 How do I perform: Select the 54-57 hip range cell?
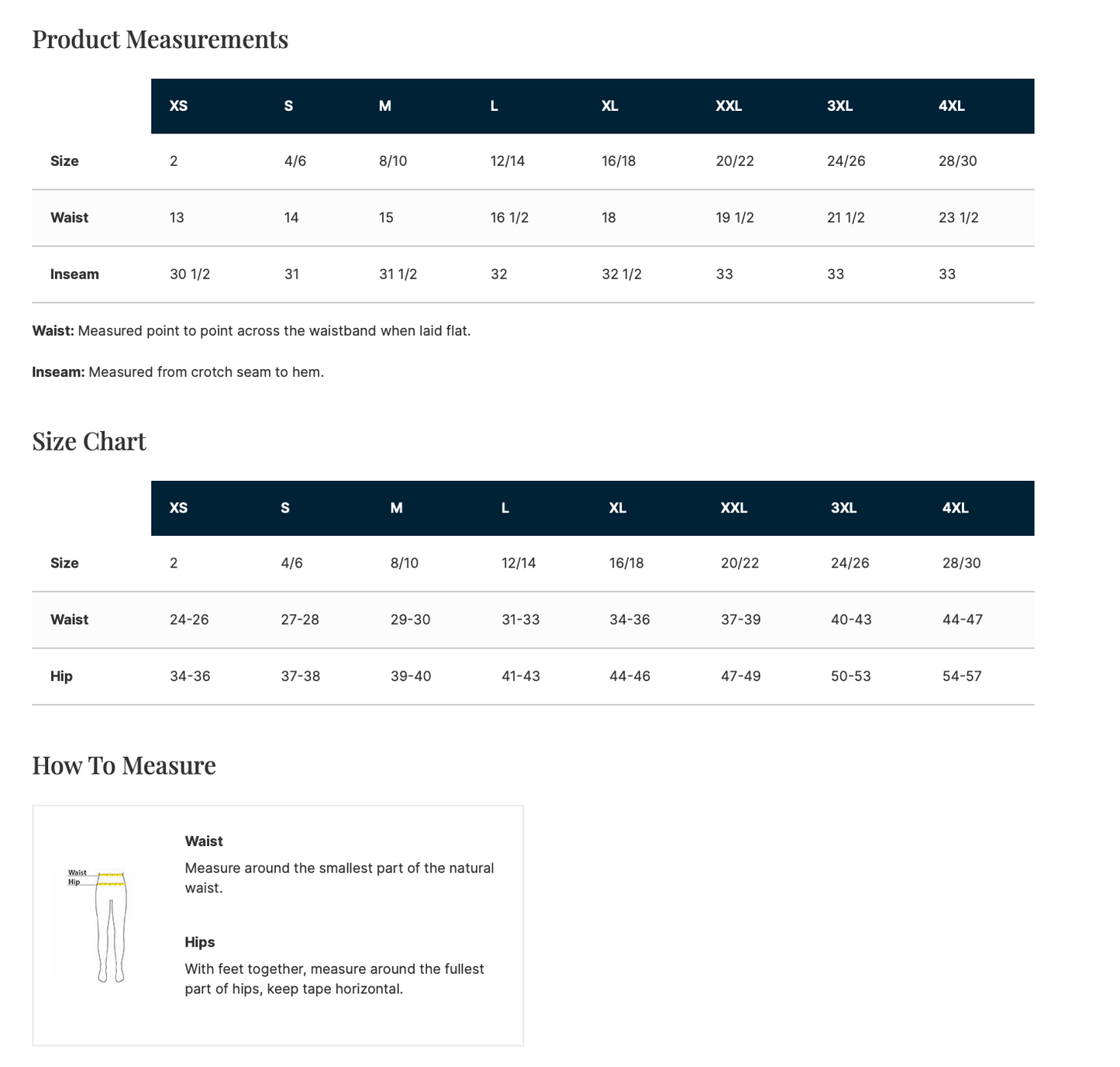962,676
